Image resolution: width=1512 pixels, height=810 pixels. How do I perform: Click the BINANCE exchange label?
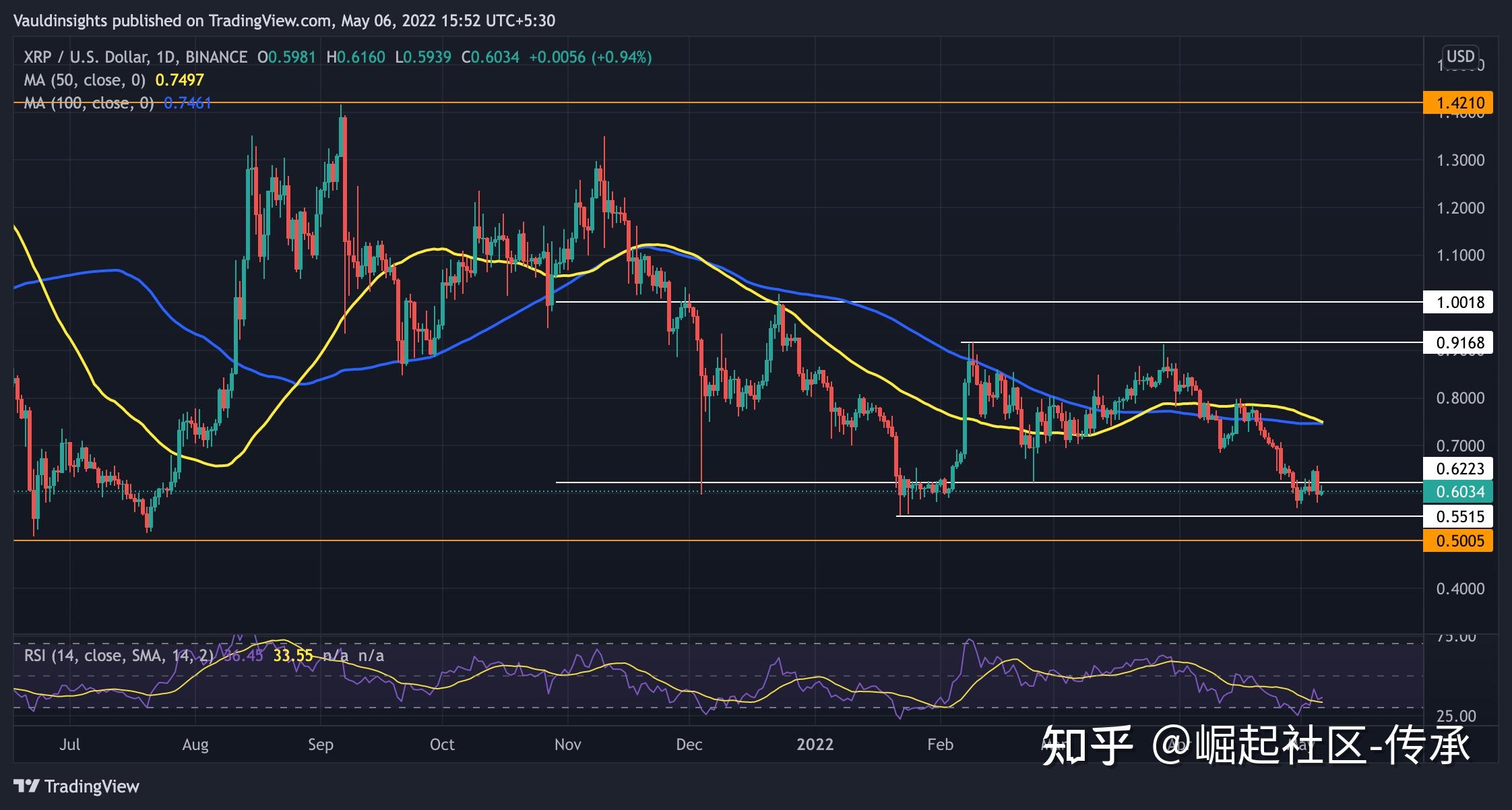pyautogui.click(x=217, y=57)
